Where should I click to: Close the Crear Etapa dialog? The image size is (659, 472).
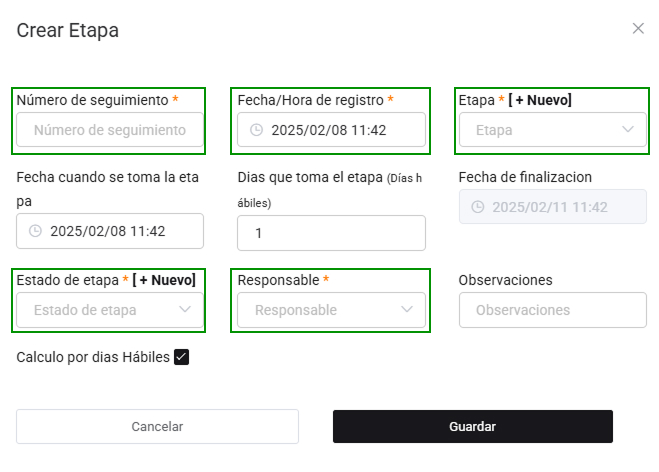[x=638, y=28]
